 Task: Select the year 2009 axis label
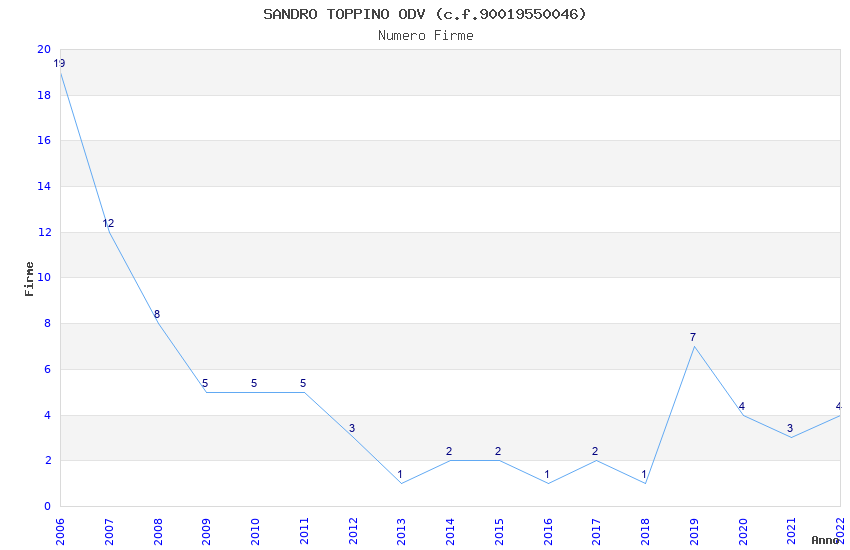pos(206,531)
